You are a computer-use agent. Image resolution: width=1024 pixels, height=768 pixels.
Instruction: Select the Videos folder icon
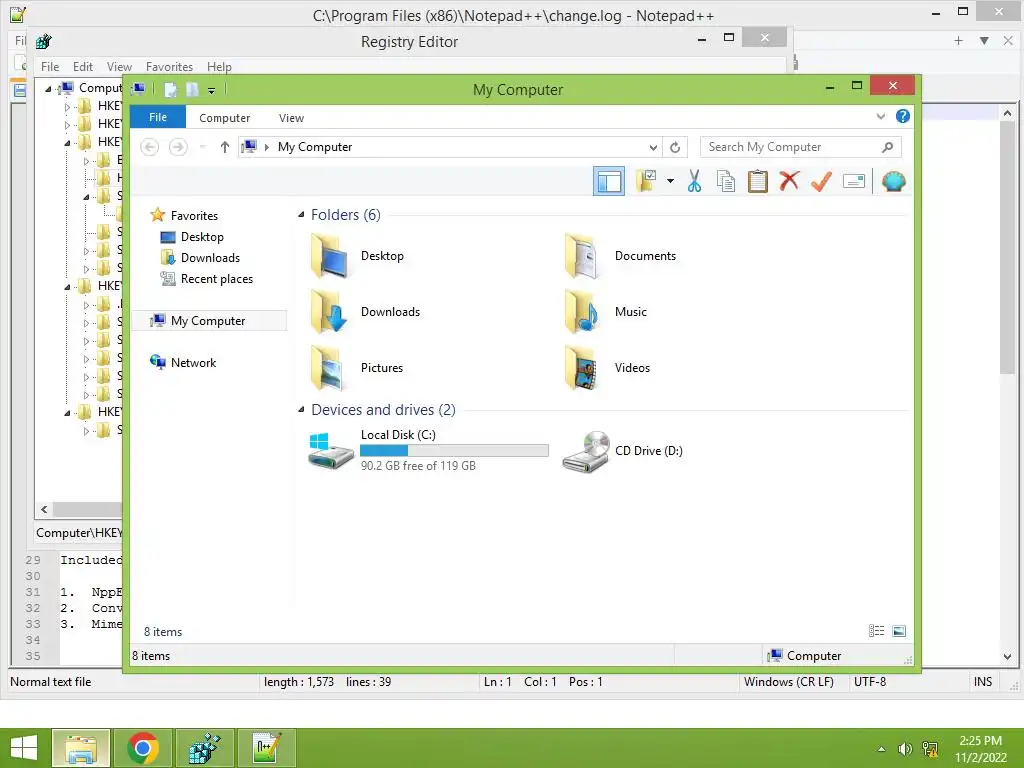581,368
